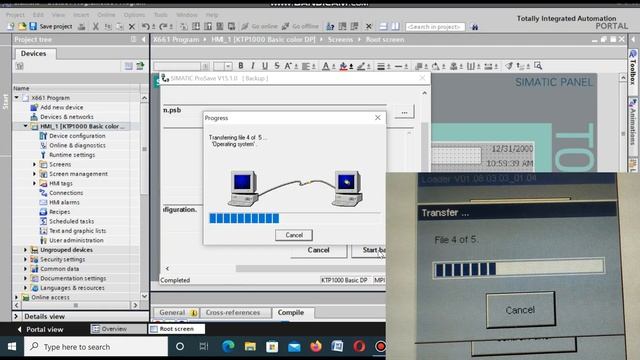Open Firefox from the taskbar
Image resolution: width=640 pixels, height=360 pixels.
click(316, 347)
